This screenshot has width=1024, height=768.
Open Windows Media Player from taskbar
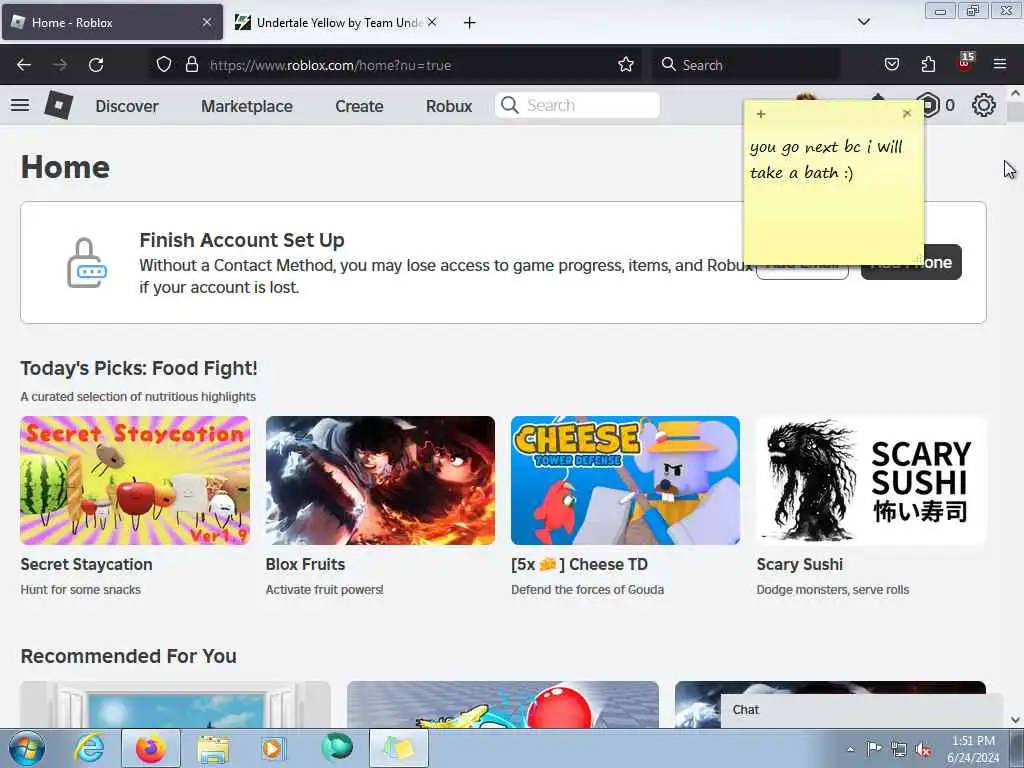point(272,748)
